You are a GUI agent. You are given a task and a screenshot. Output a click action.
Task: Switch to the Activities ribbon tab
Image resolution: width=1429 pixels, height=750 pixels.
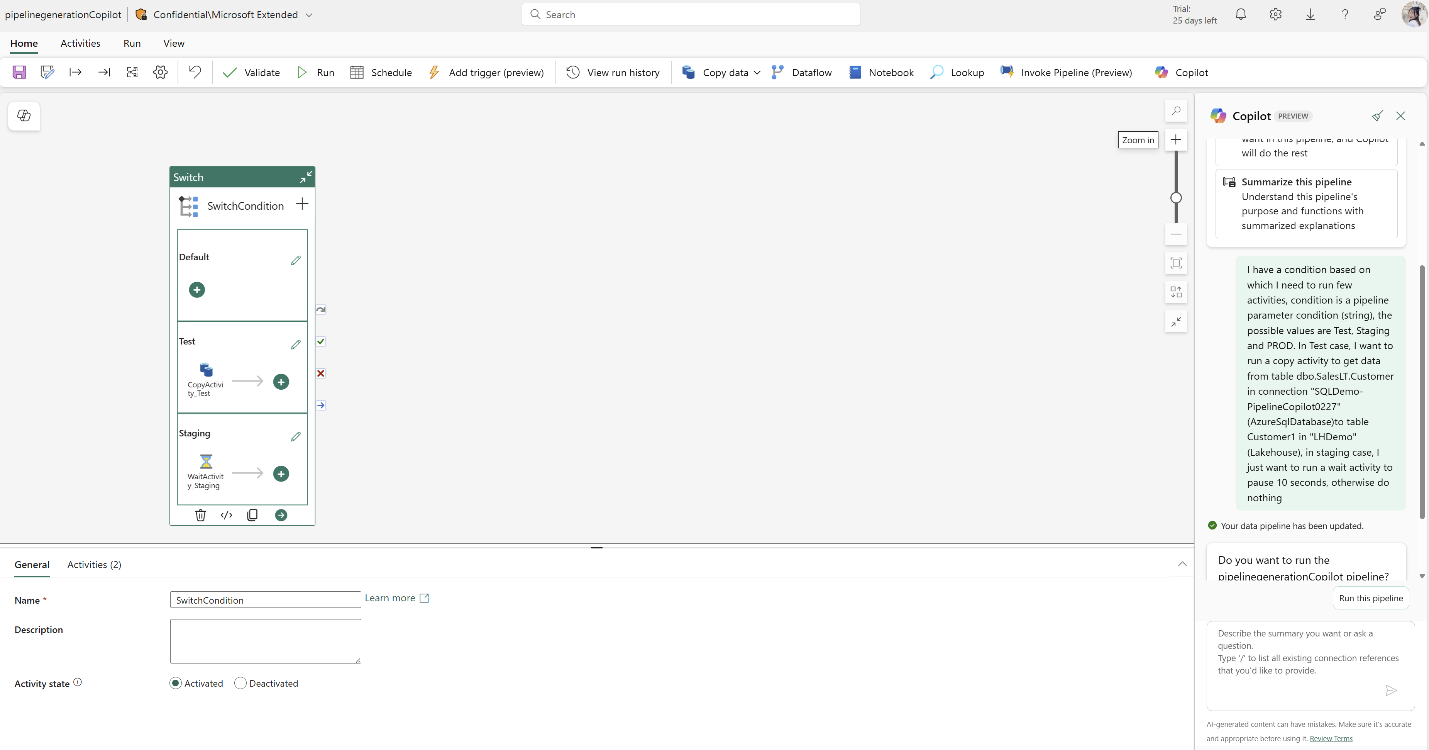[x=80, y=44]
